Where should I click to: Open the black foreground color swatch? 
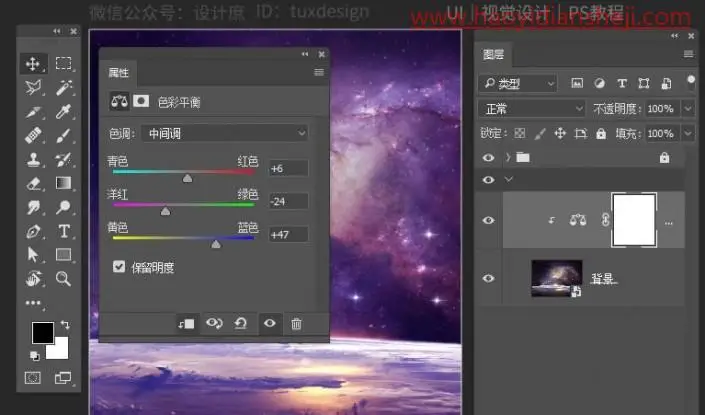[43, 333]
